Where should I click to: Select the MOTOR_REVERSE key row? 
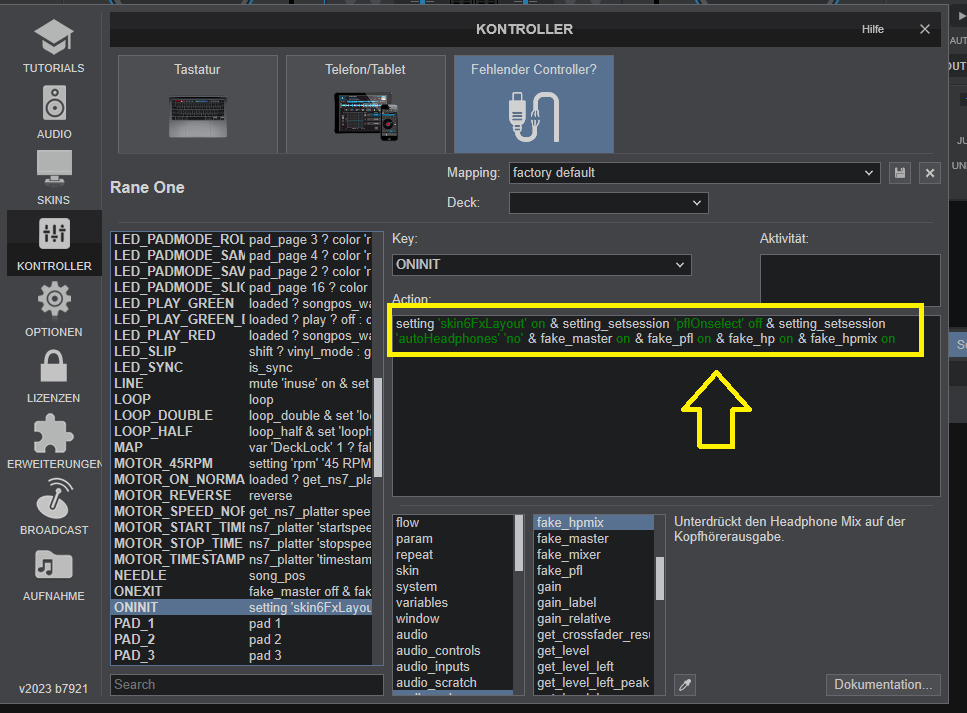[x=242, y=495]
